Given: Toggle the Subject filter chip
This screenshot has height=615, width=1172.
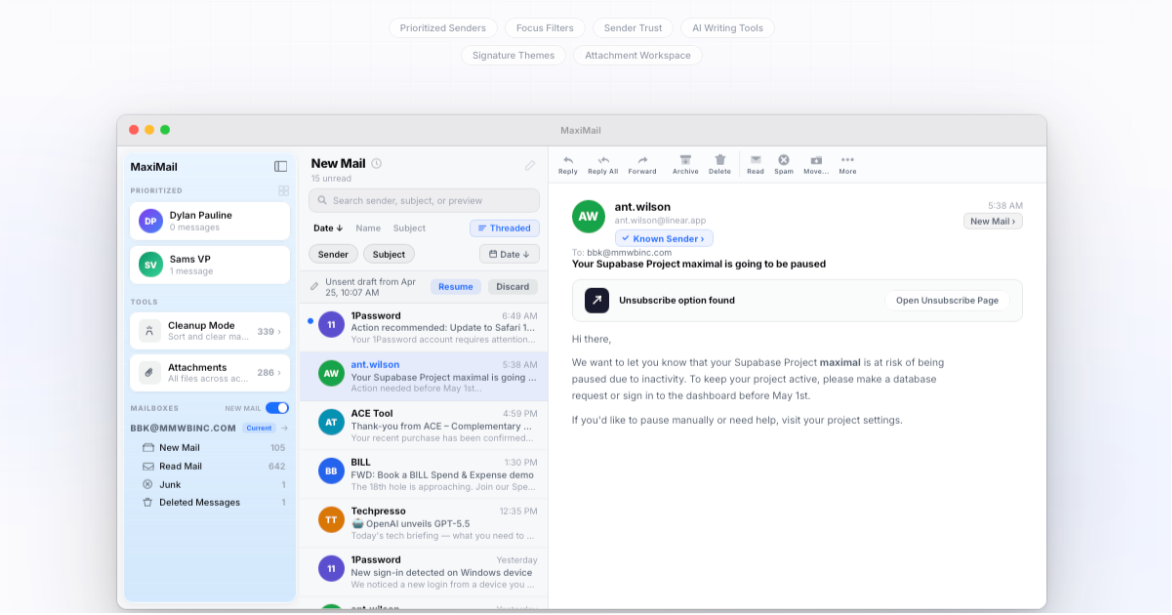Looking at the screenshot, I should click(389, 254).
